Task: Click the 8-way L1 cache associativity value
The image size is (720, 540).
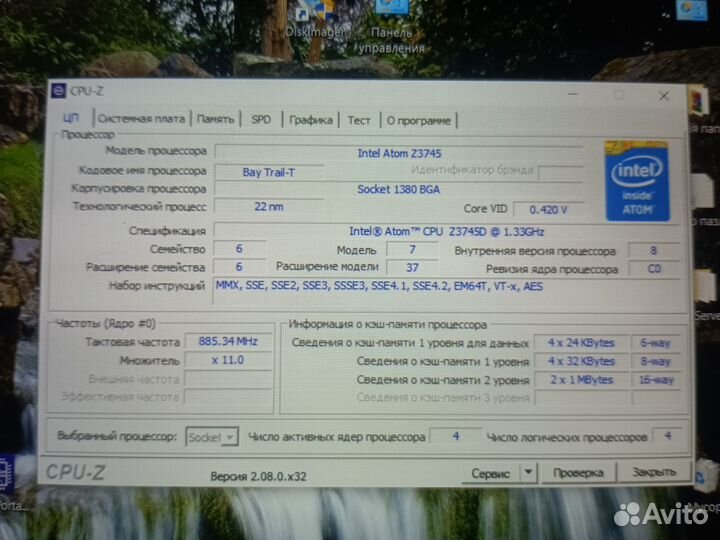Action: tap(656, 361)
